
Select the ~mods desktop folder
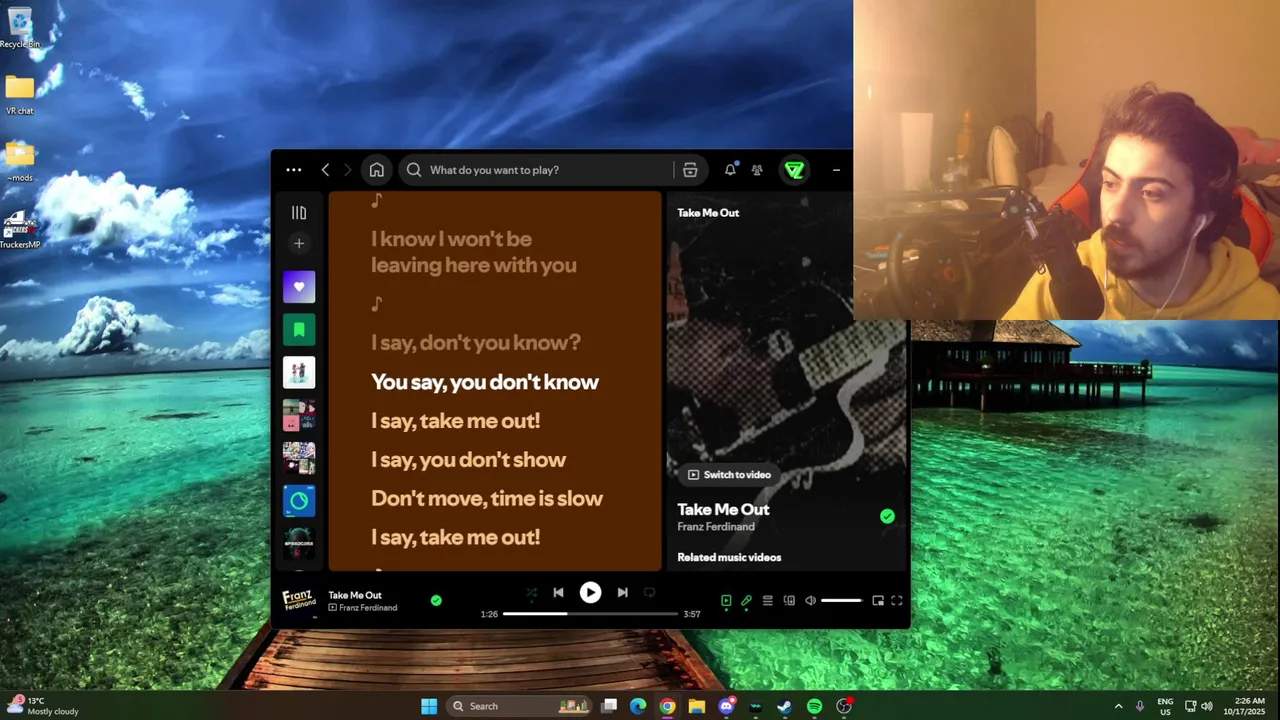point(20,162)
